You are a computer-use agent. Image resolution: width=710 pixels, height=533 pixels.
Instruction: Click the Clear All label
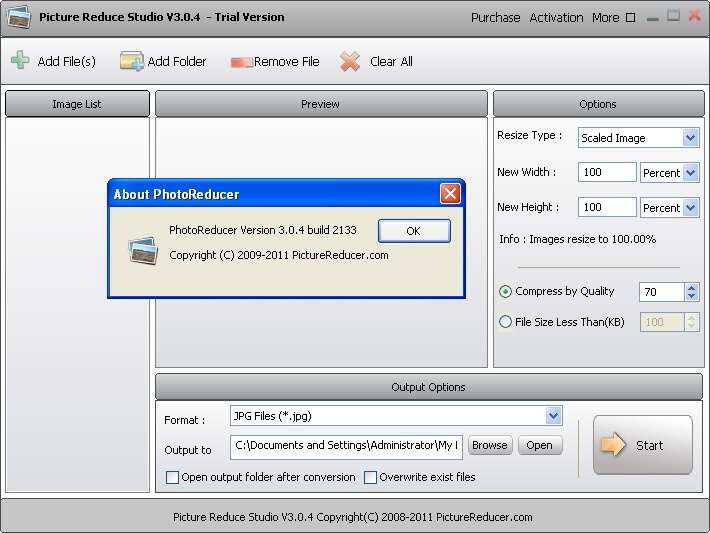(391, 61)
